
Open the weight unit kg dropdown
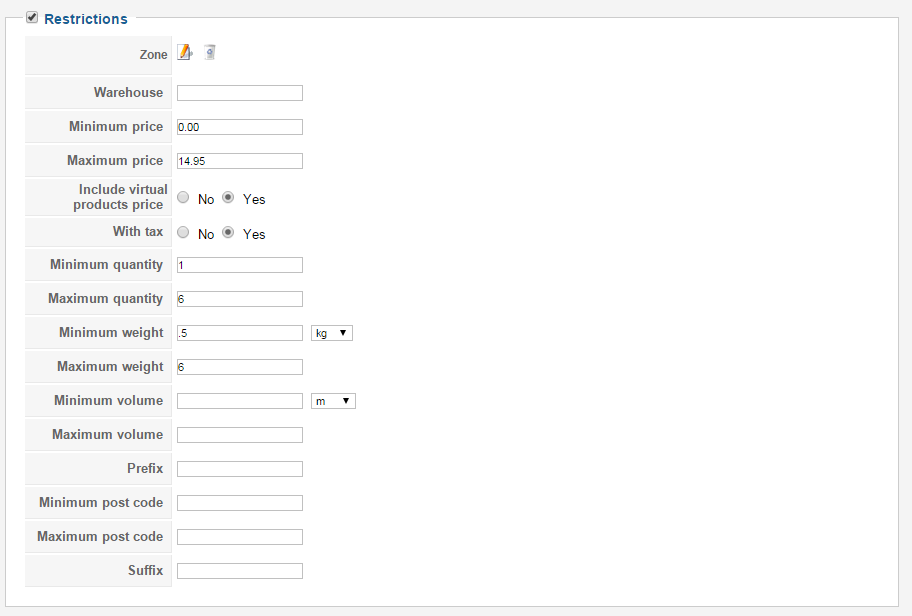coord(332,333)
